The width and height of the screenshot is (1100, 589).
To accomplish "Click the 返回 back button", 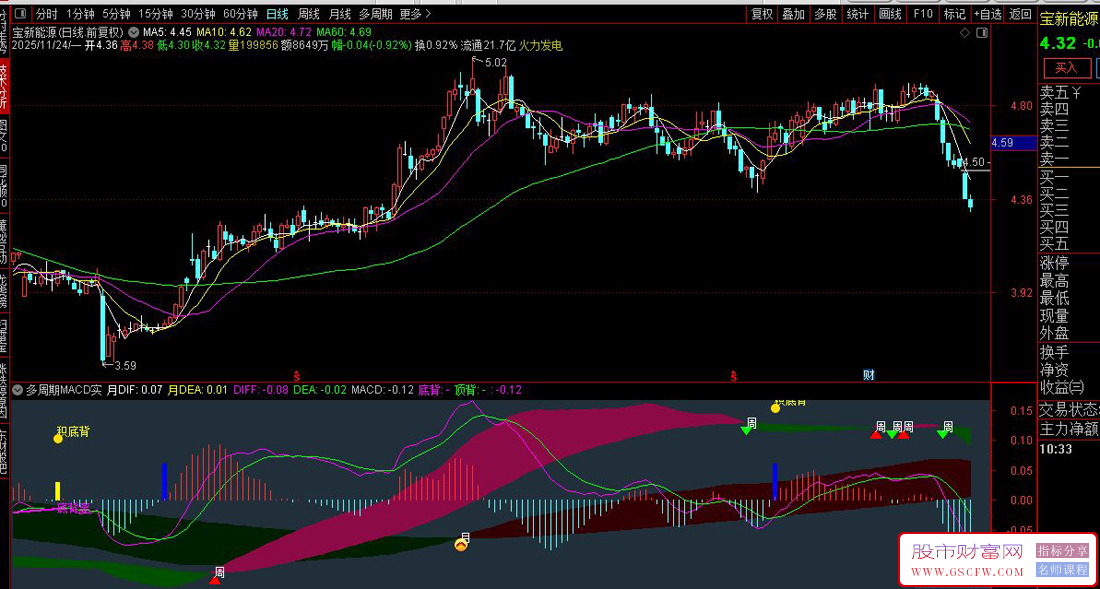I will tap(1020, 14).
